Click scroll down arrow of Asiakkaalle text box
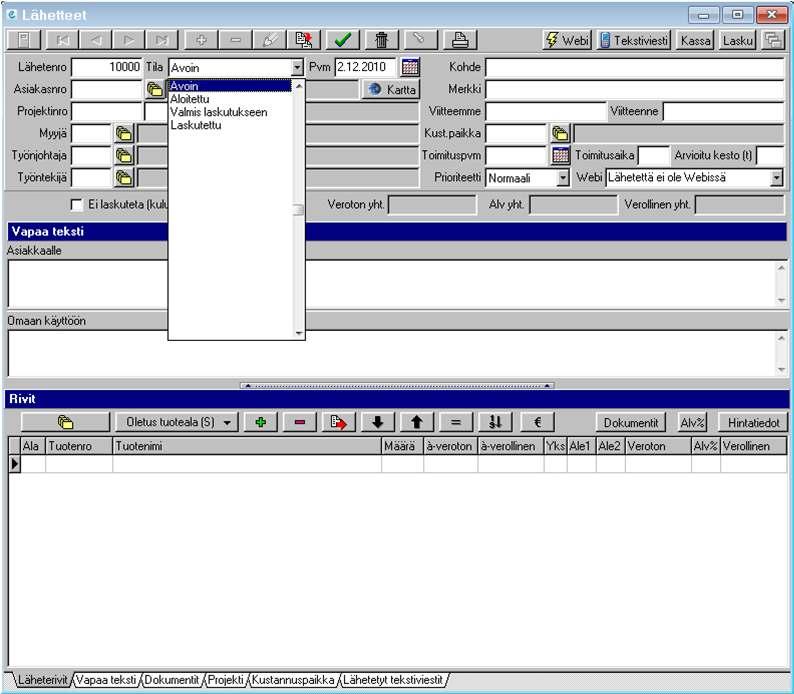794x694 pixels. [x=781, y=301]
